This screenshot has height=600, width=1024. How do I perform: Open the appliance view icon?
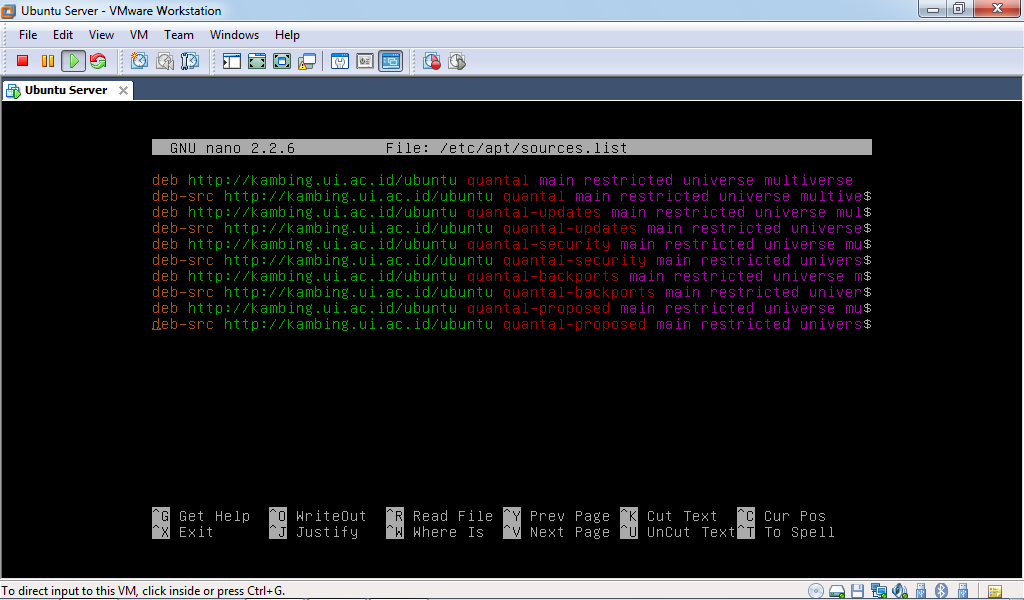pyautogui.click(x=364, y=61)
